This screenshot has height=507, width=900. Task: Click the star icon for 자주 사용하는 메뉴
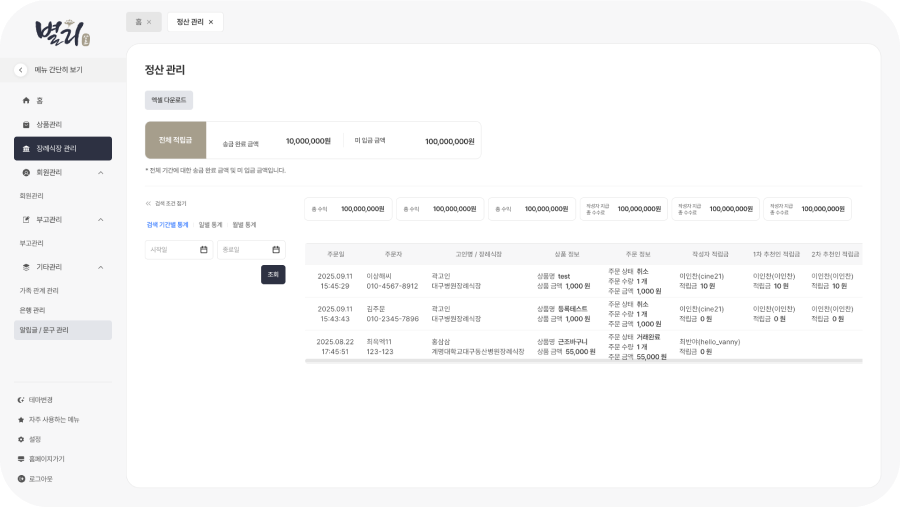coord(21,419)
